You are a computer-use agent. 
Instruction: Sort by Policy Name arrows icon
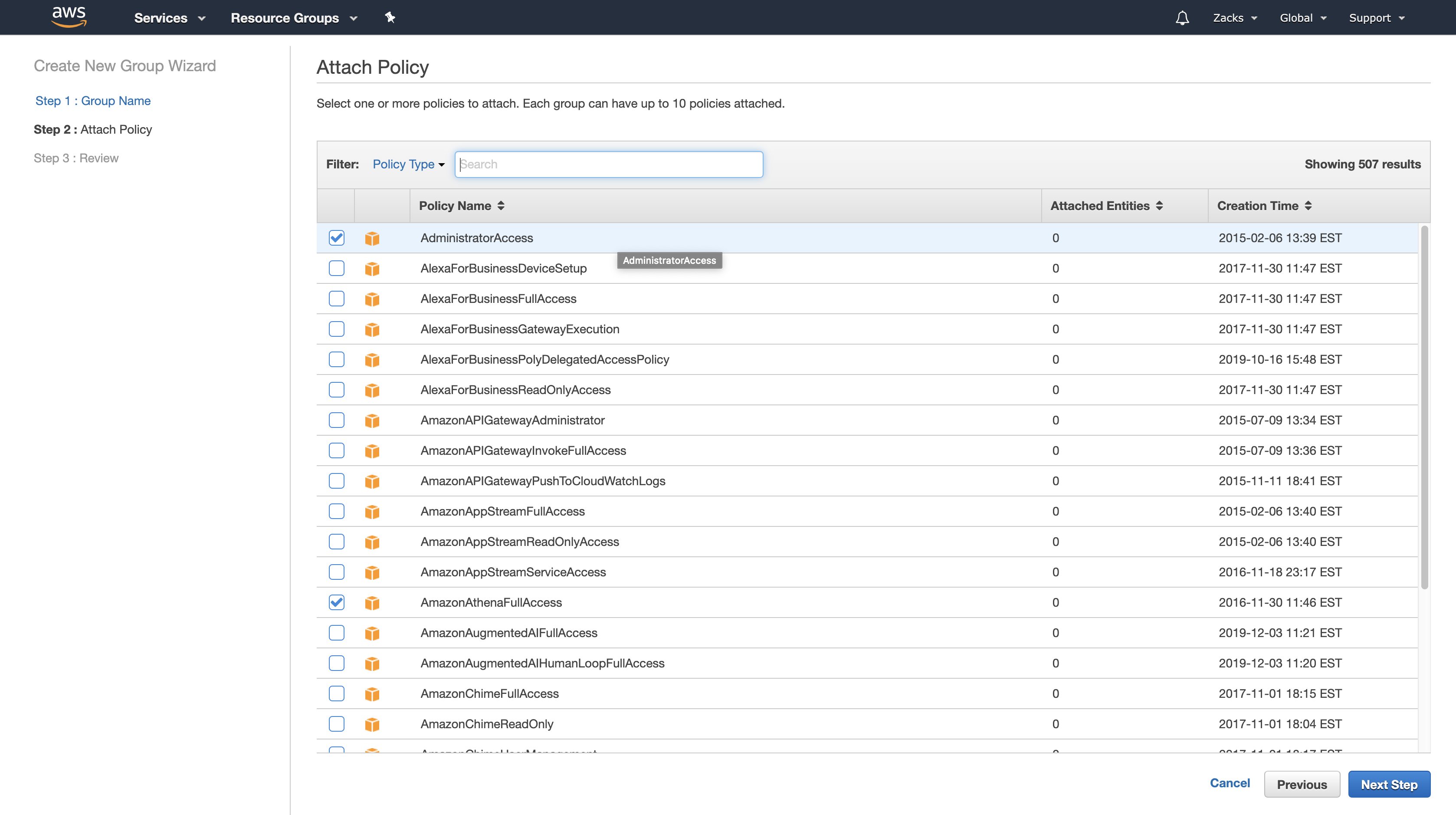(x=501, y=206)
